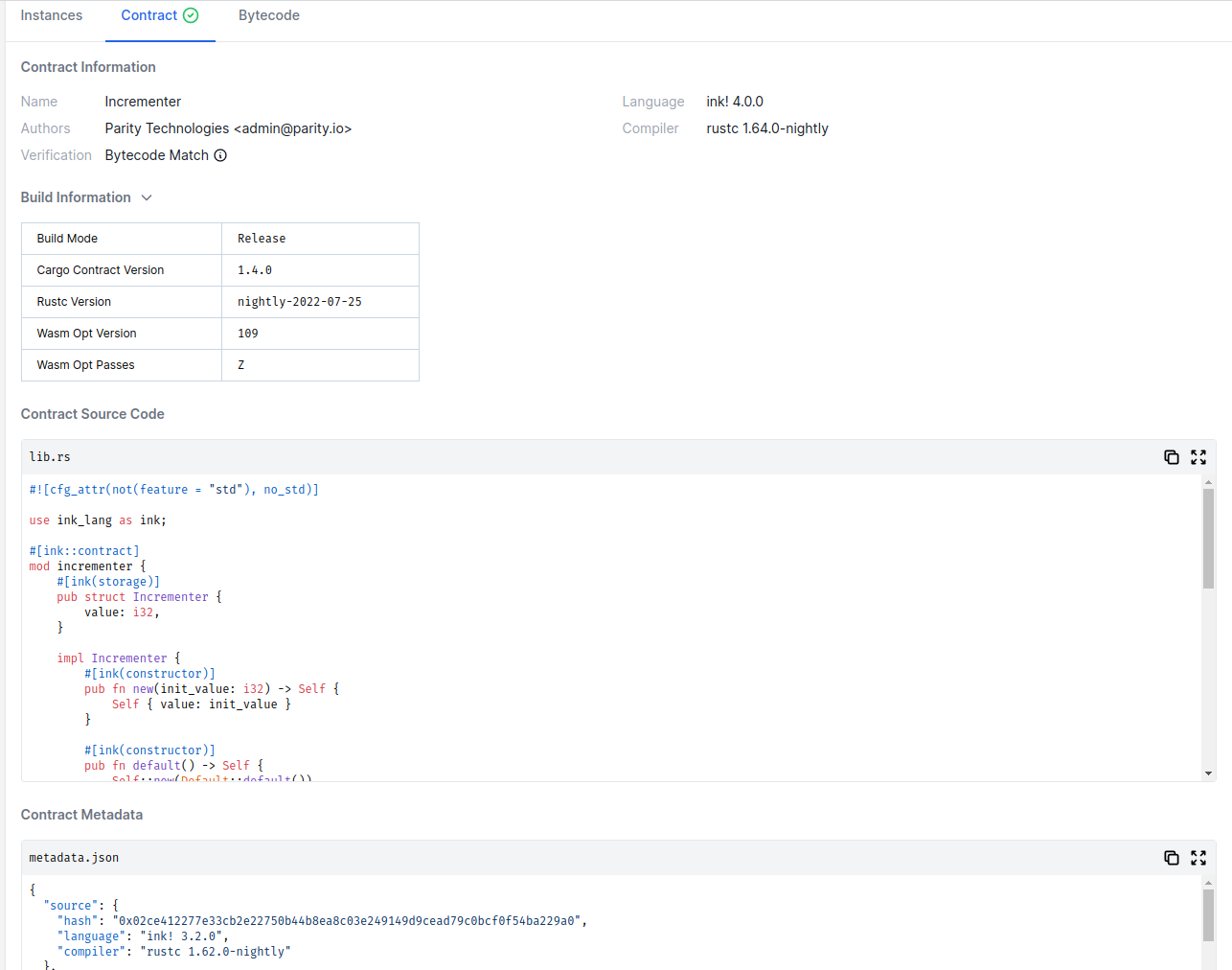The width and height of the screenshot is (1232, 970).
Task: Click the compiler value "rustc 1.64.0-nightly"
Action: pos(767,128)
